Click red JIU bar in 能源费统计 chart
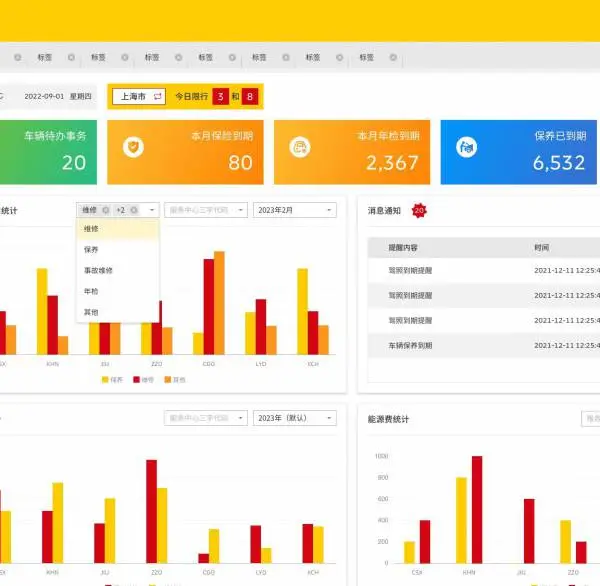This screenshot has height=586, width=600. (x=529, y=531)
